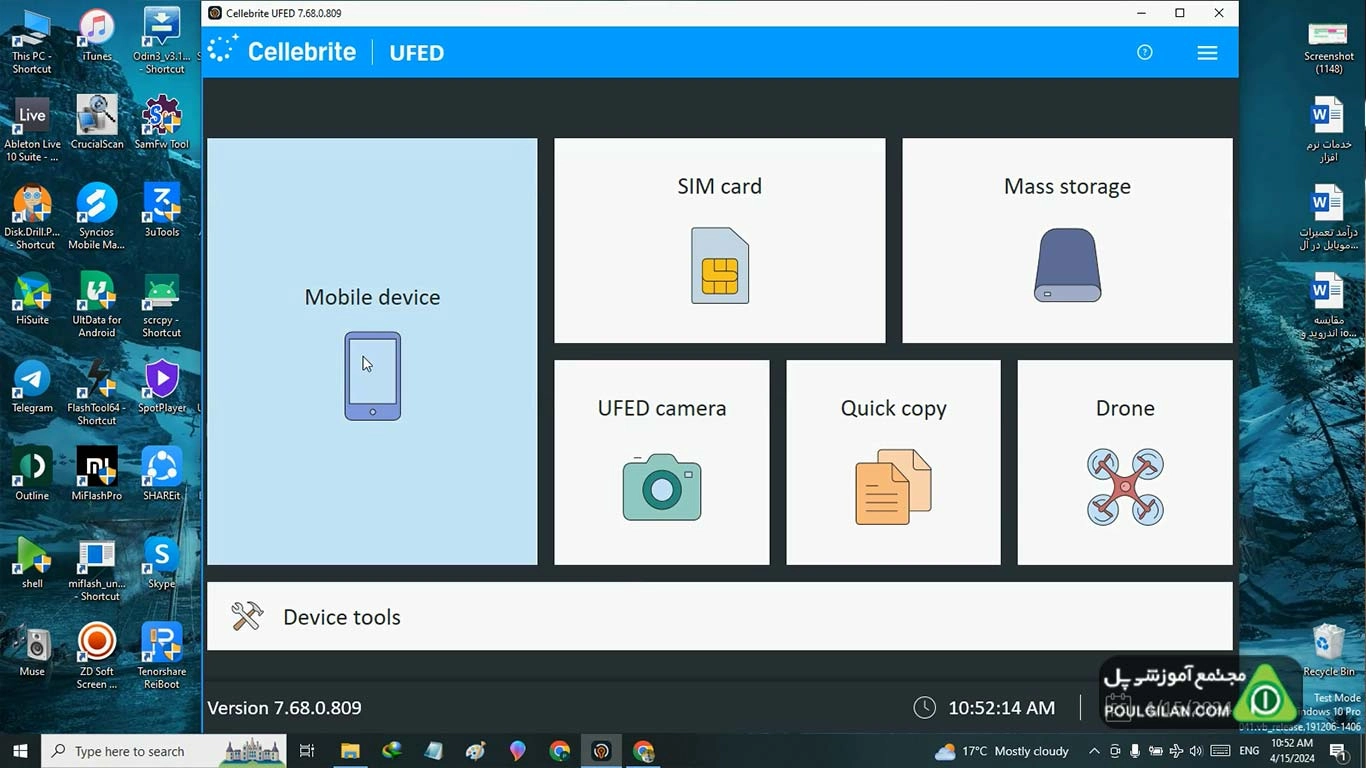Open the Mass storage tile
This screenshot has width=1366, height=768.
click(x=1067, y=240)
